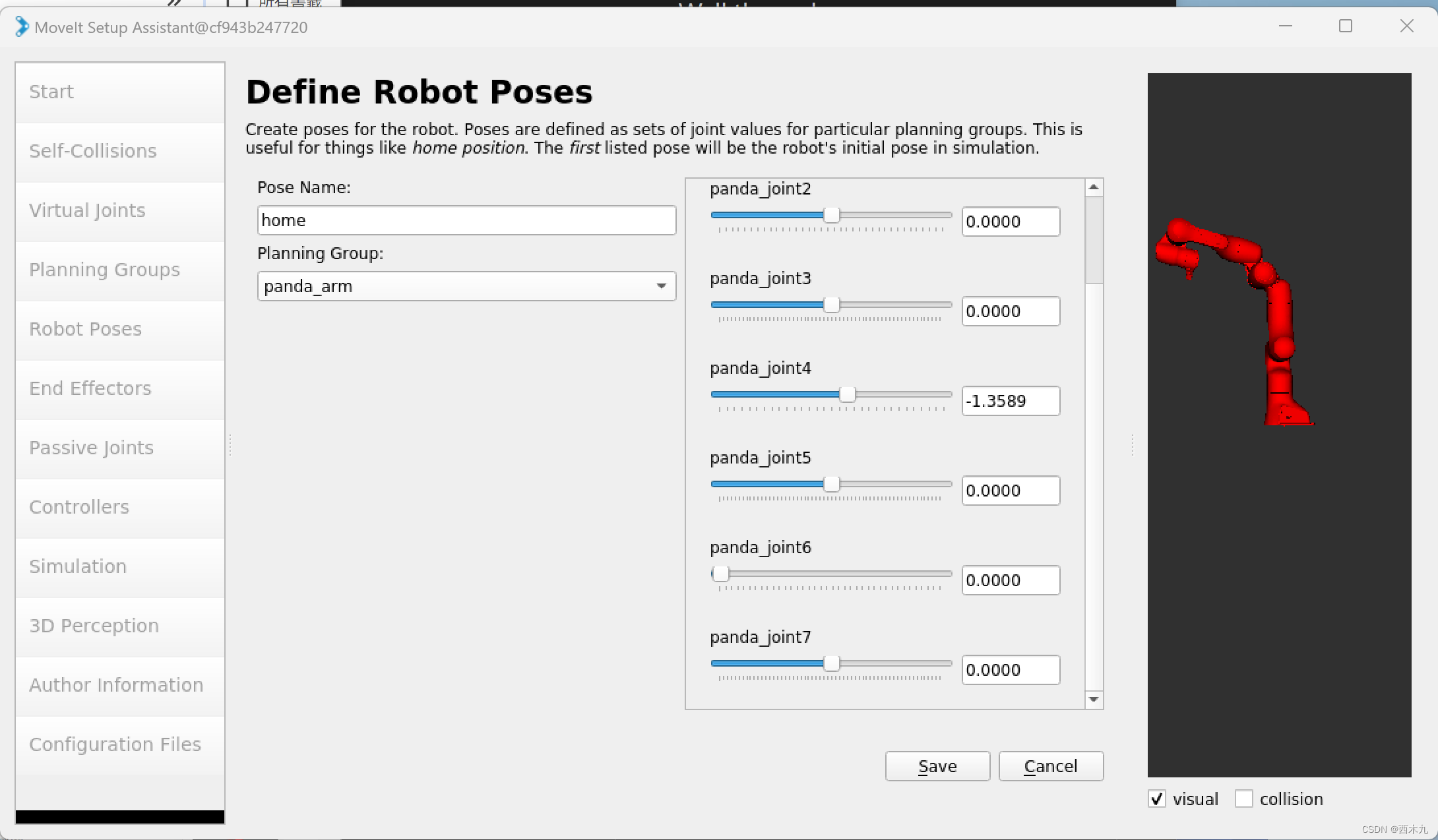The width and height of the screenshot is (1438, 840).
Task: Select Robot Poses in sidebar
Action: (119, 330)
